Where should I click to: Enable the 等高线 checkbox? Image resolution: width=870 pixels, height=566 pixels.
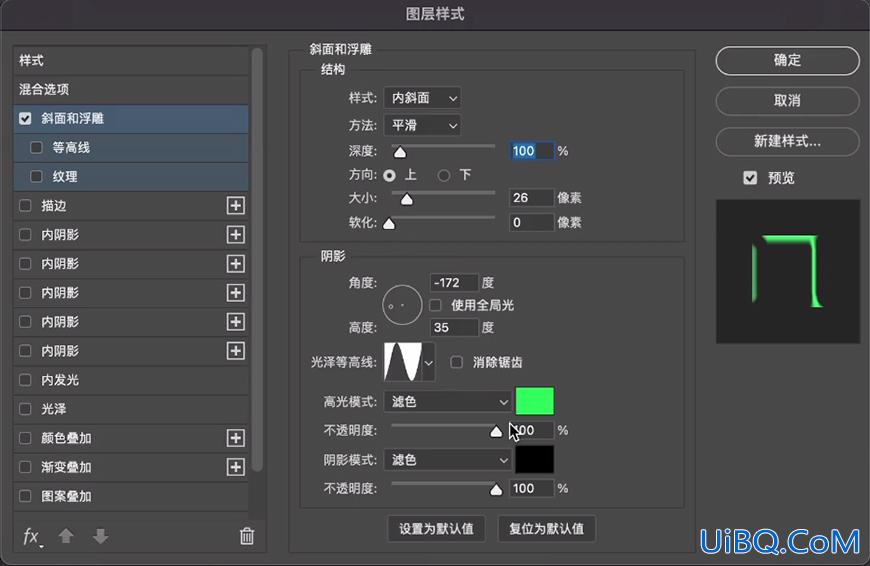pyautogui.click(x=36, y=148)
